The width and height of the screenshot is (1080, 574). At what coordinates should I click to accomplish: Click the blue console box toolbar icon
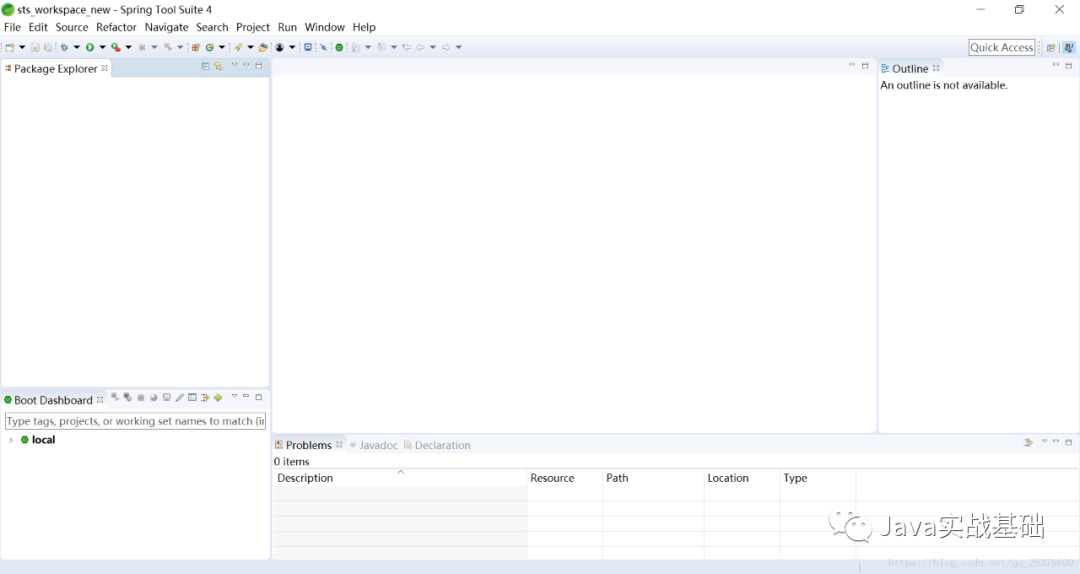click(x=308, y=48)
